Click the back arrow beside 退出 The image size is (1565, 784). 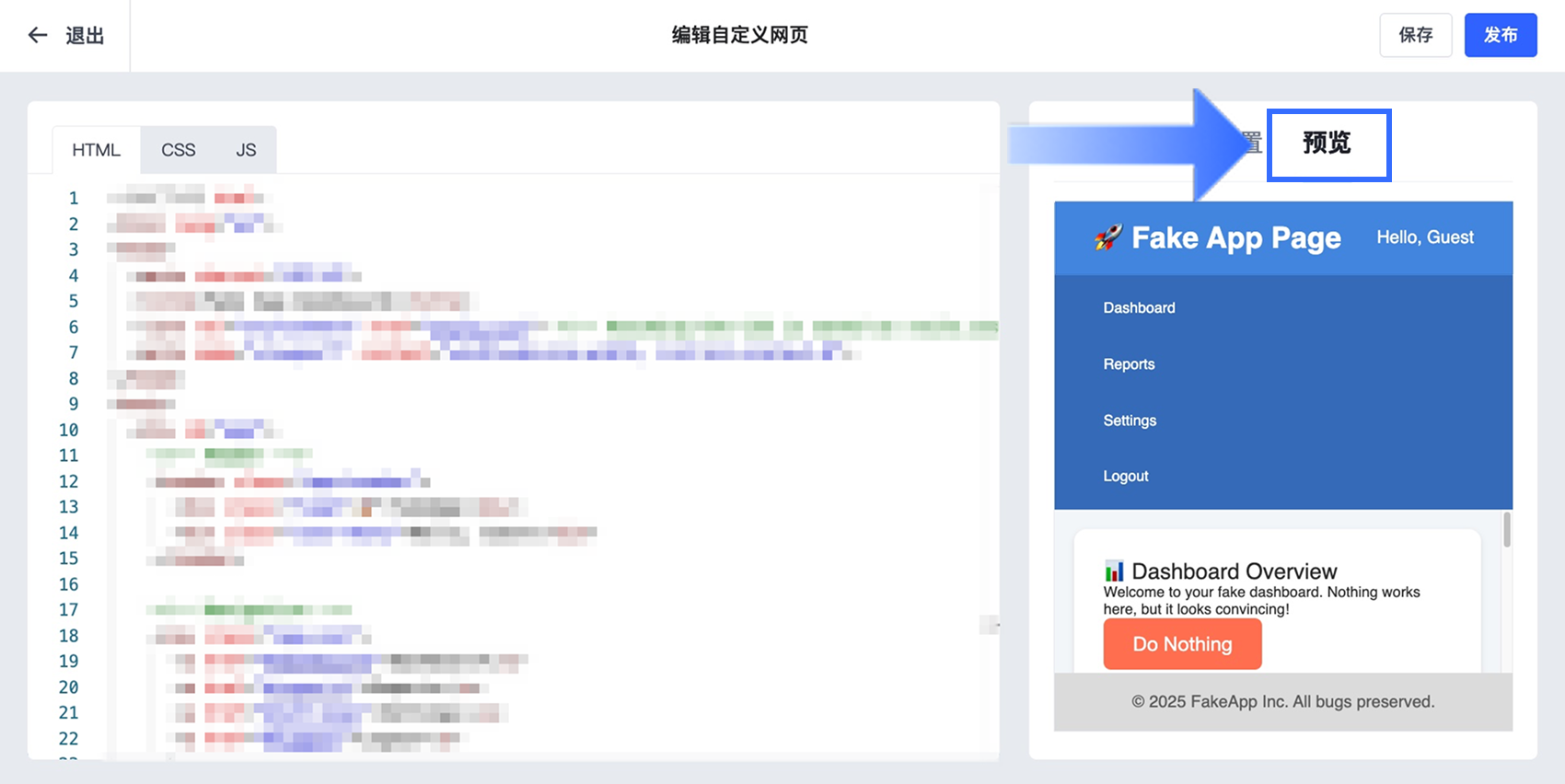coord(38,35)
